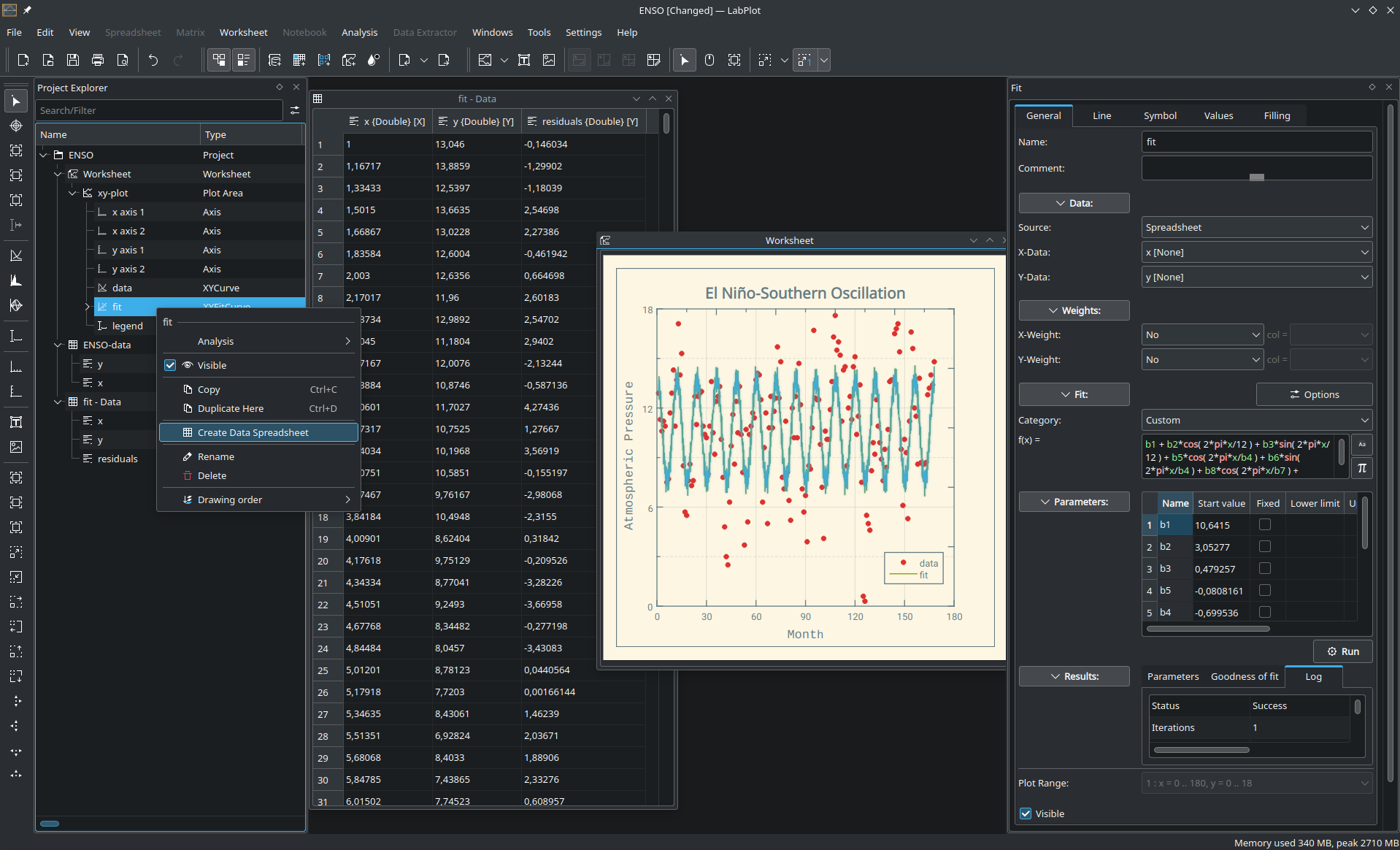Toggle Visible checkbox at bottom of Fit panel
This screenshot has width=1400, height=850.
pyautogui.click(x=1026, y=813)
